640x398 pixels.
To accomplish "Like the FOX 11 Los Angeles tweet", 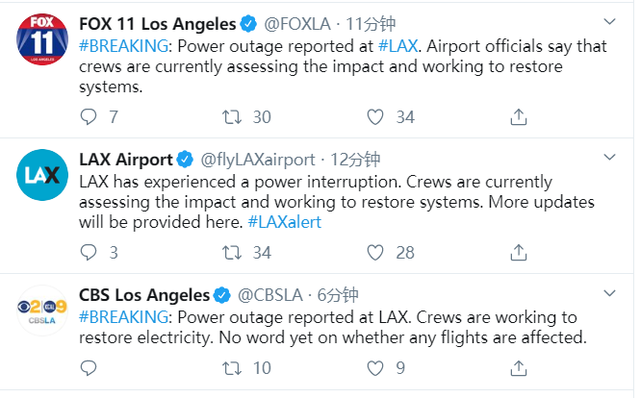I will (x=375, y=117).
